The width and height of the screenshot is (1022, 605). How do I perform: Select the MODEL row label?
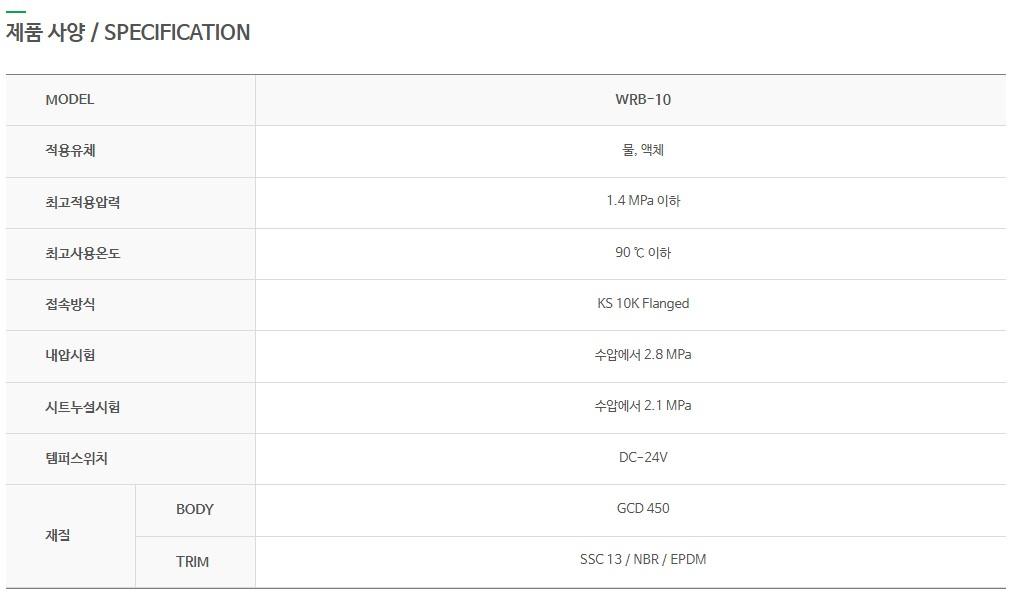(x=70, y=99)
